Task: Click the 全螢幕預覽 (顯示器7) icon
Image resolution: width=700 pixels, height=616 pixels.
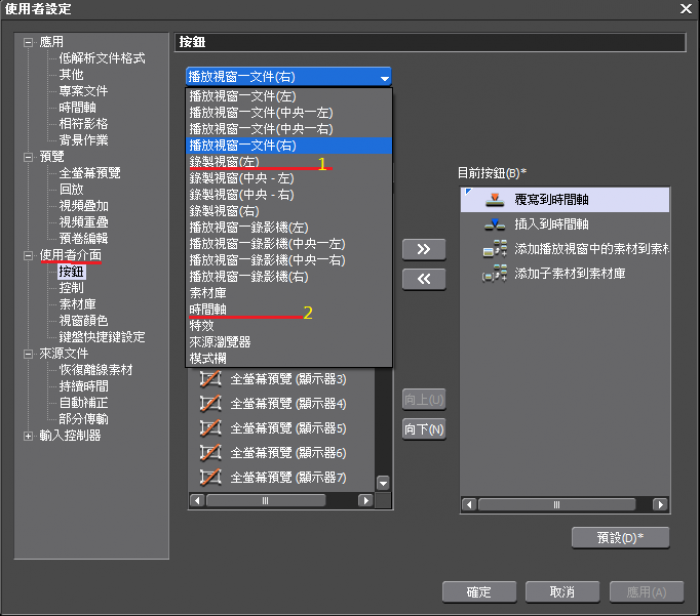Action: (210, 477)
